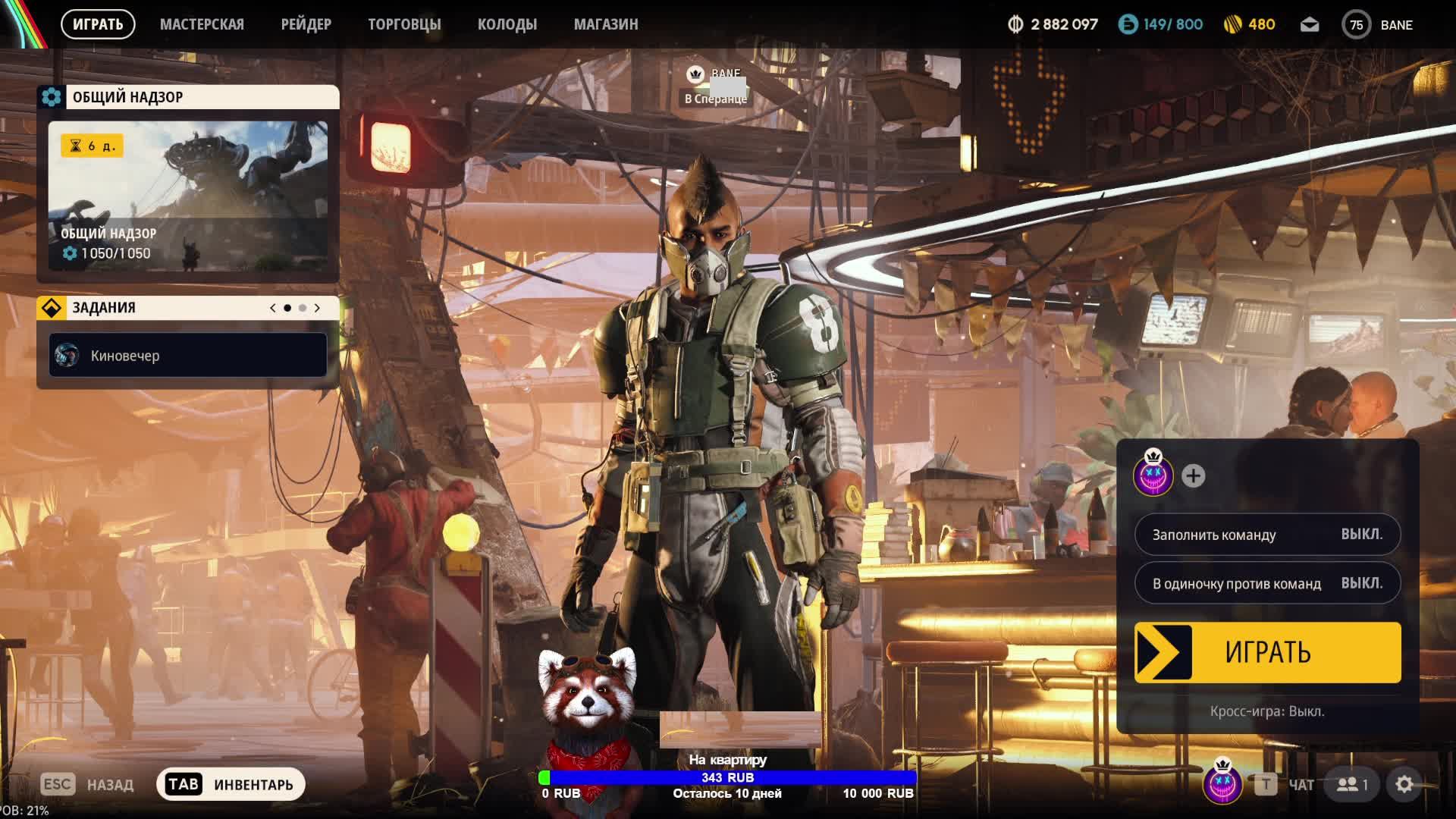Click the player level 75 badge
This screenshot has height=819, width=1456.
(x=1356, y=25)
